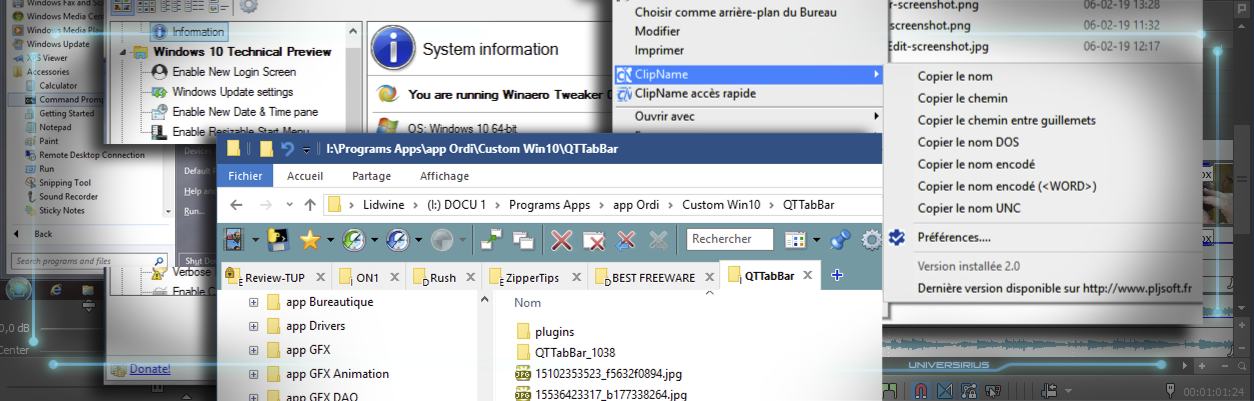Open the plugins folder
The height and width of the screenshot is (401, 1254).
click(546, 331)
